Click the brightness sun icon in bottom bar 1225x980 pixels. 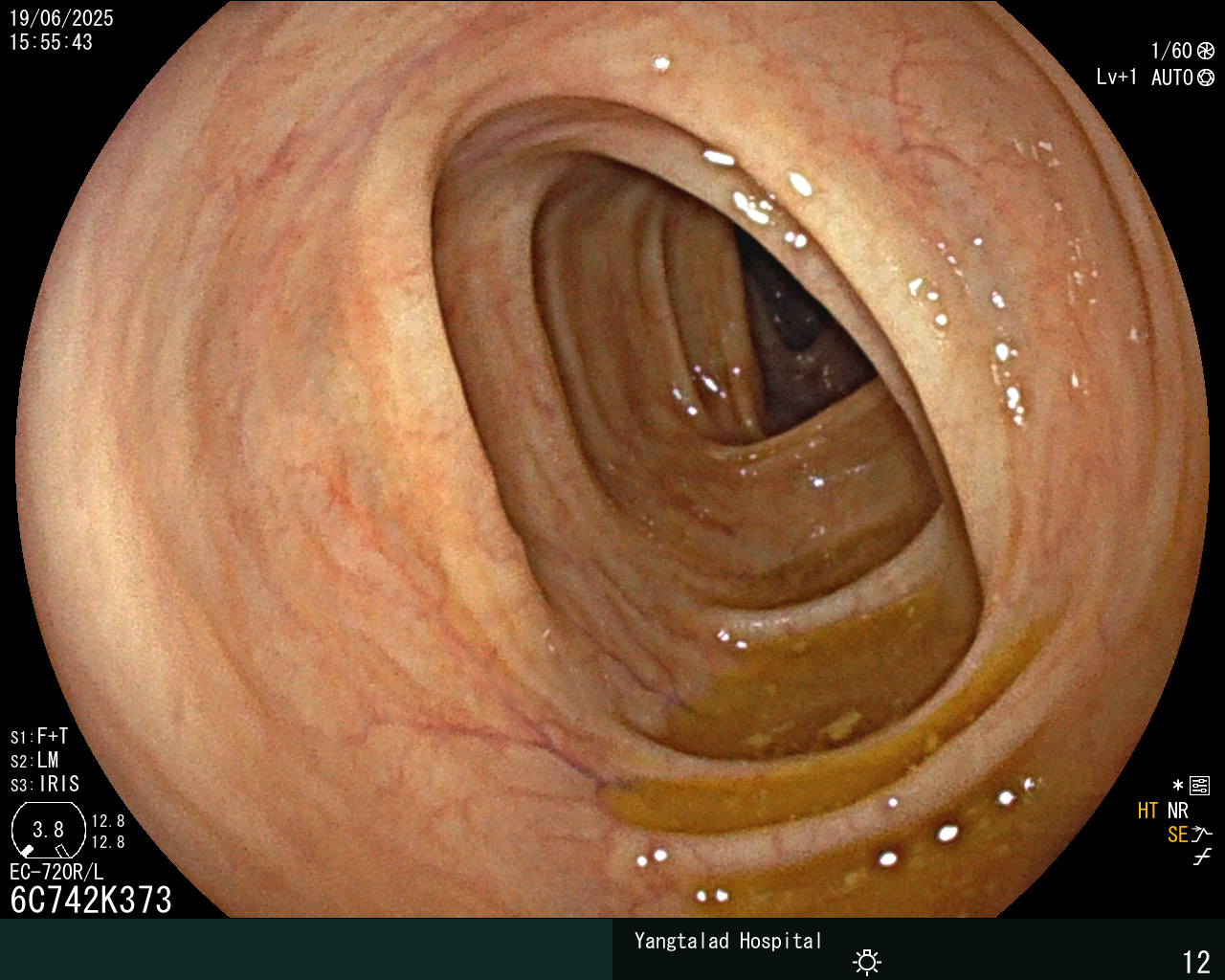click(x=867, y=961)
